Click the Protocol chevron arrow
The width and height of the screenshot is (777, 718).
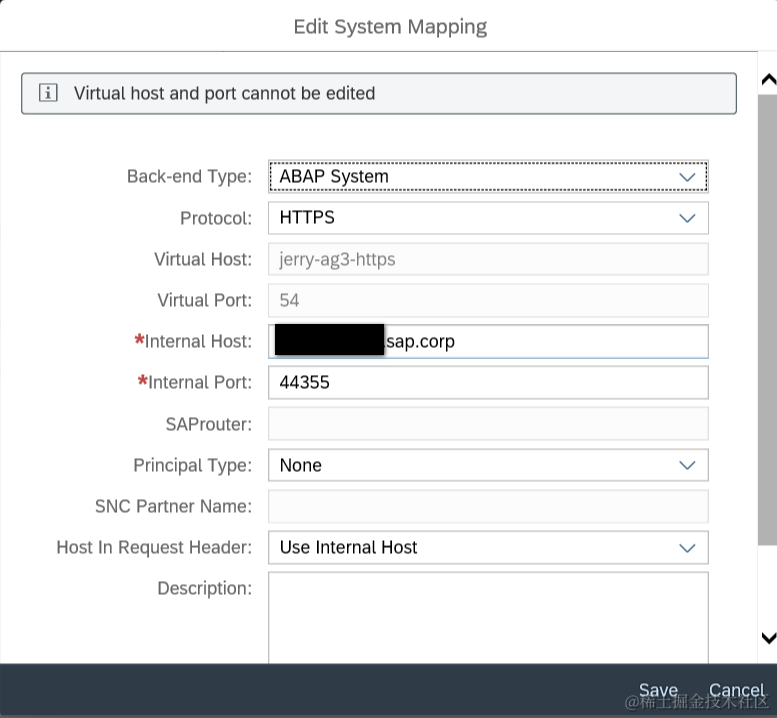pyautogui.click(x=687, y=218)
